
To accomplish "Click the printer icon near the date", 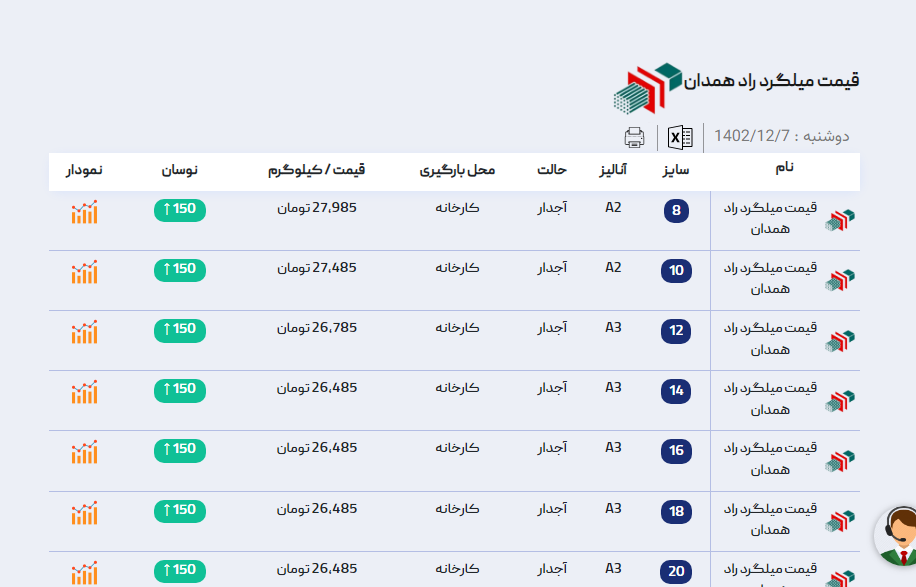I will tap(634, 138).
